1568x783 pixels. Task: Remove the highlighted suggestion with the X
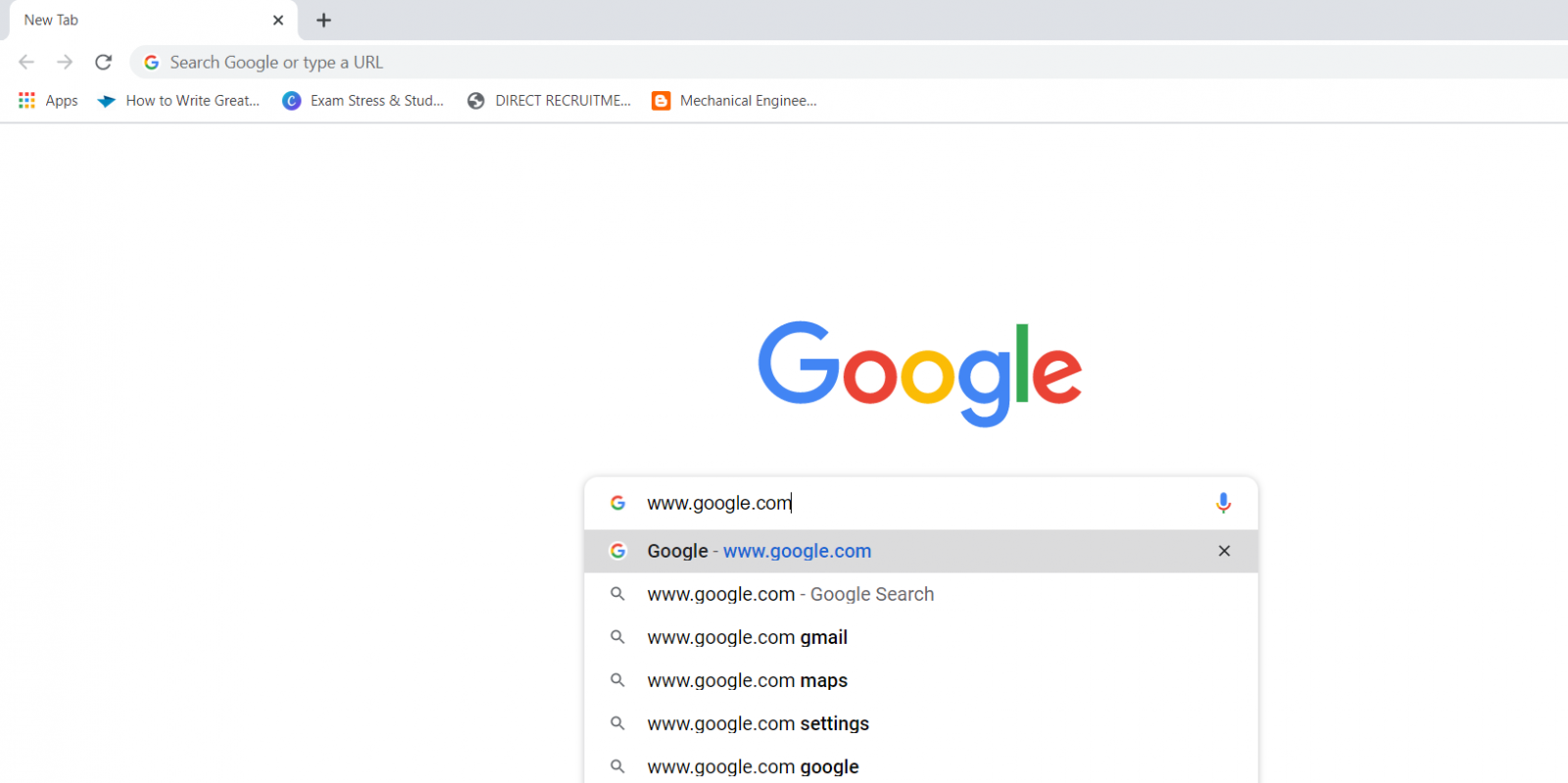[x=1223, y=551]
